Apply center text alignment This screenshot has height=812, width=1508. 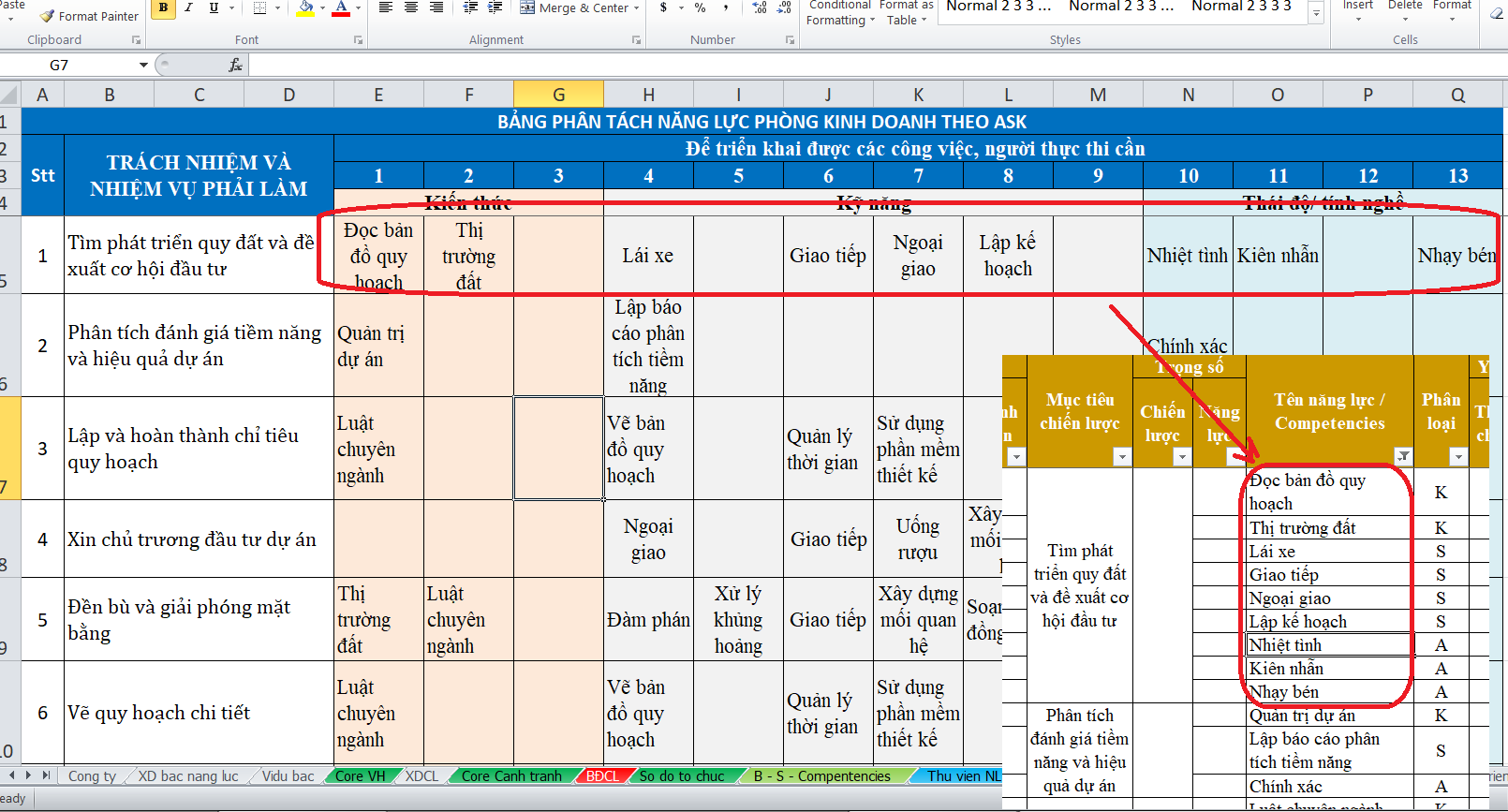[410, 8]
